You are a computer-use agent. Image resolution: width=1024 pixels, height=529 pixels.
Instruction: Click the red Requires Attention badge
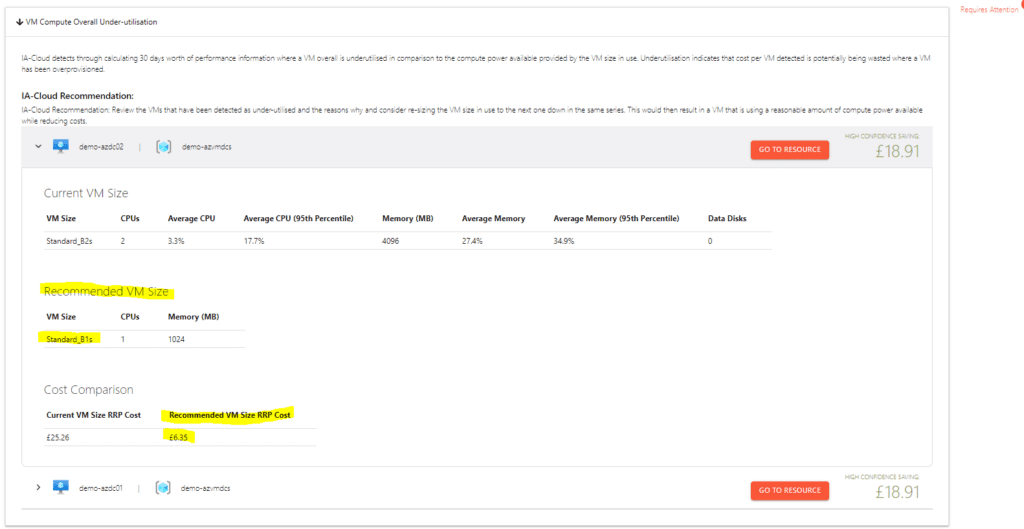tap(1020, 6)
